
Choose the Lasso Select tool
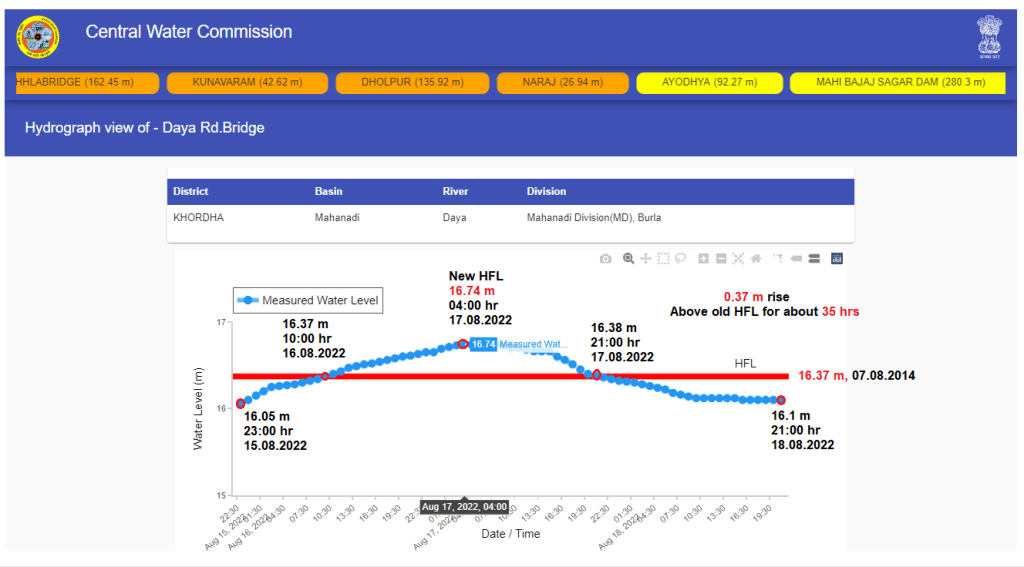[x=680, y=259]
